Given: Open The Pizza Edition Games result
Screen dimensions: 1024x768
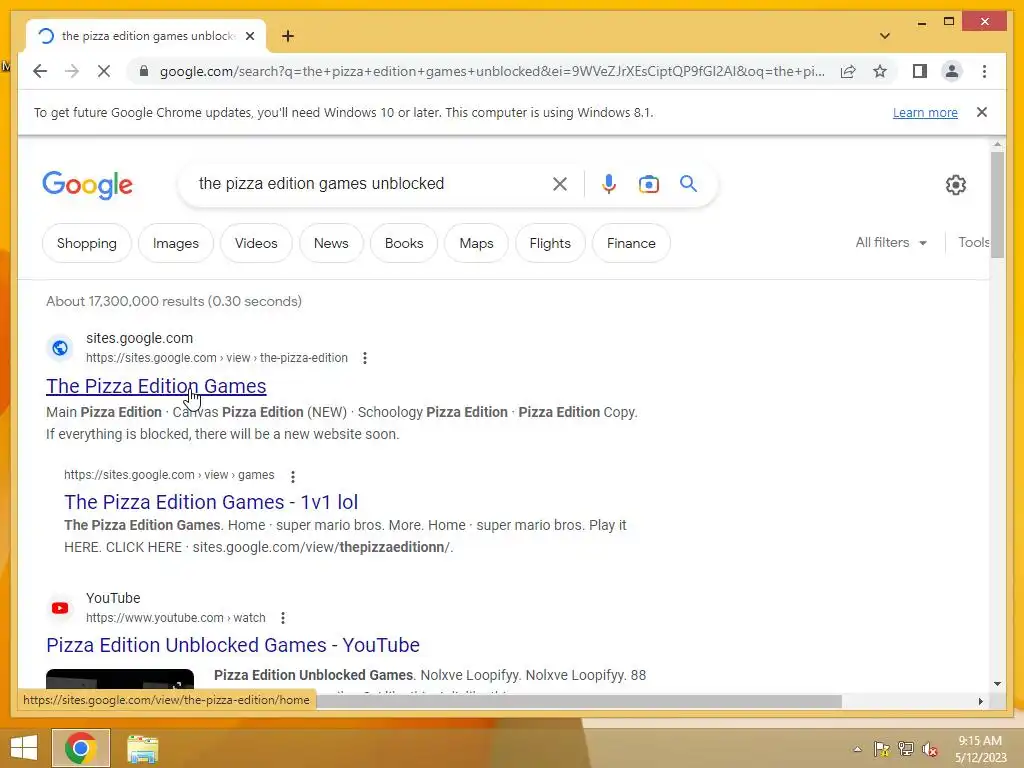Looking at the screenshot, I should click(x=156, y=386).
